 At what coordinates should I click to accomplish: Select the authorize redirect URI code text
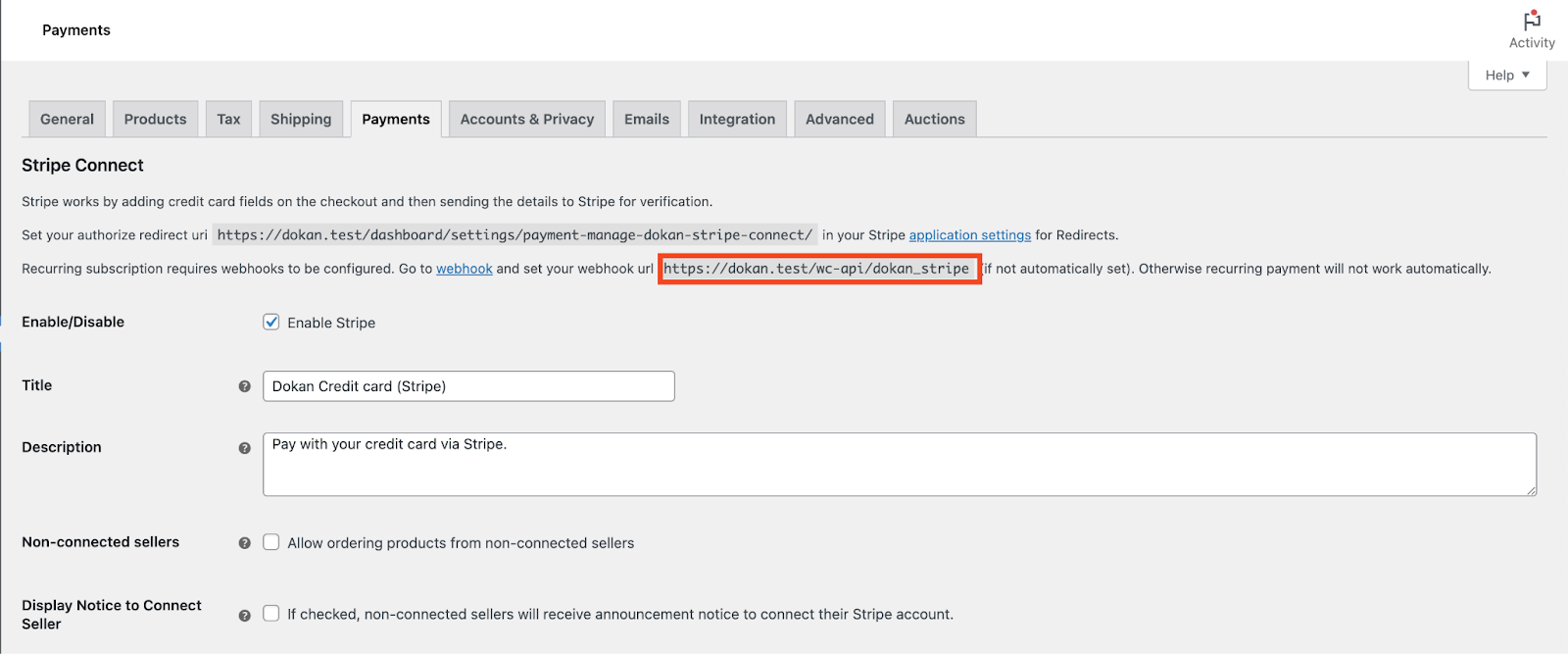pos(515,235)
